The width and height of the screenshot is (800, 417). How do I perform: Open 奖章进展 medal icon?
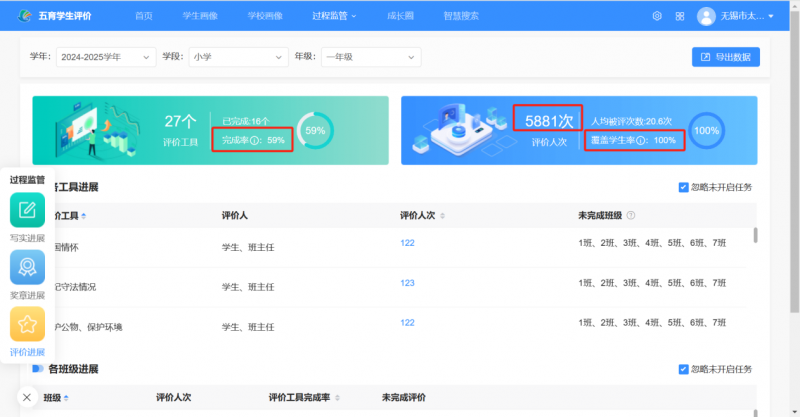tap(27, 267)
